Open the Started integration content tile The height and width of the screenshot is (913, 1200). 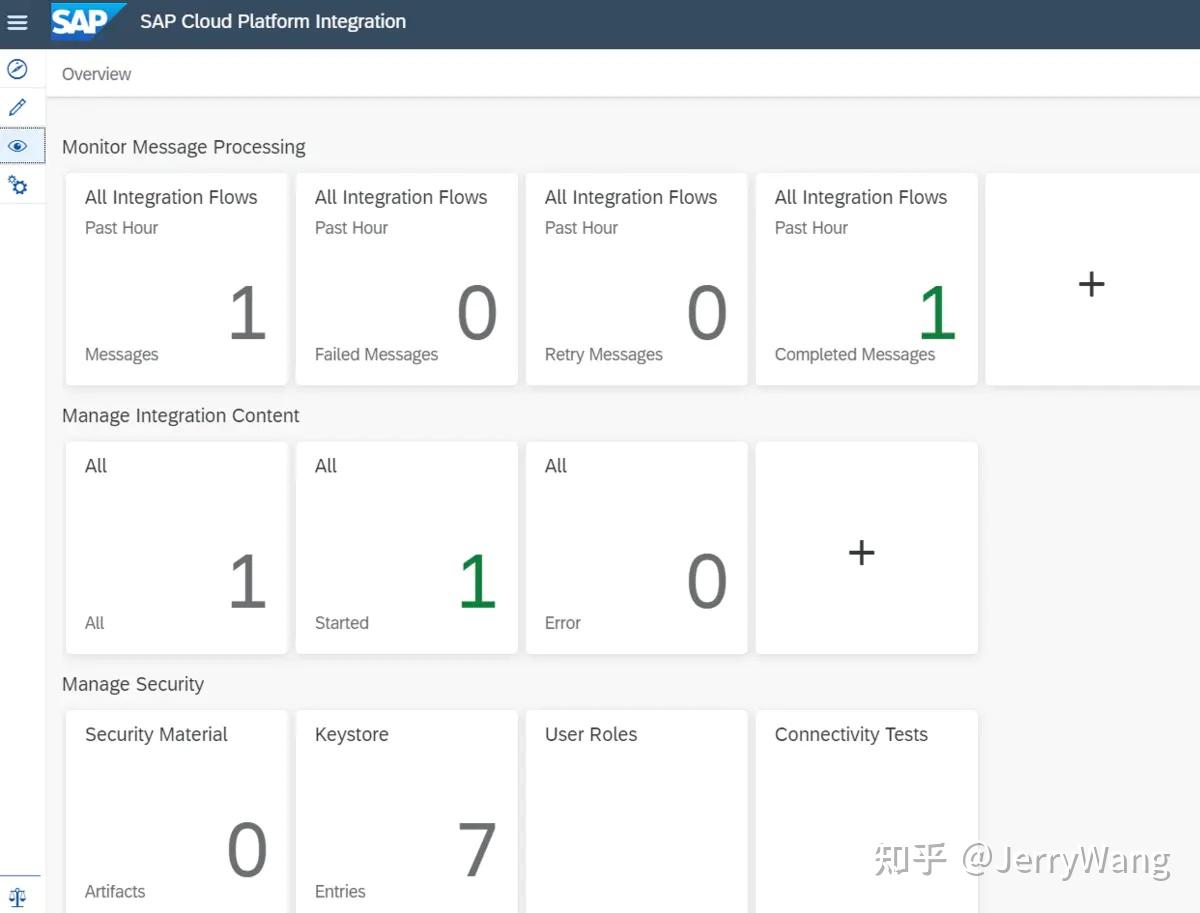coord(406,548)
